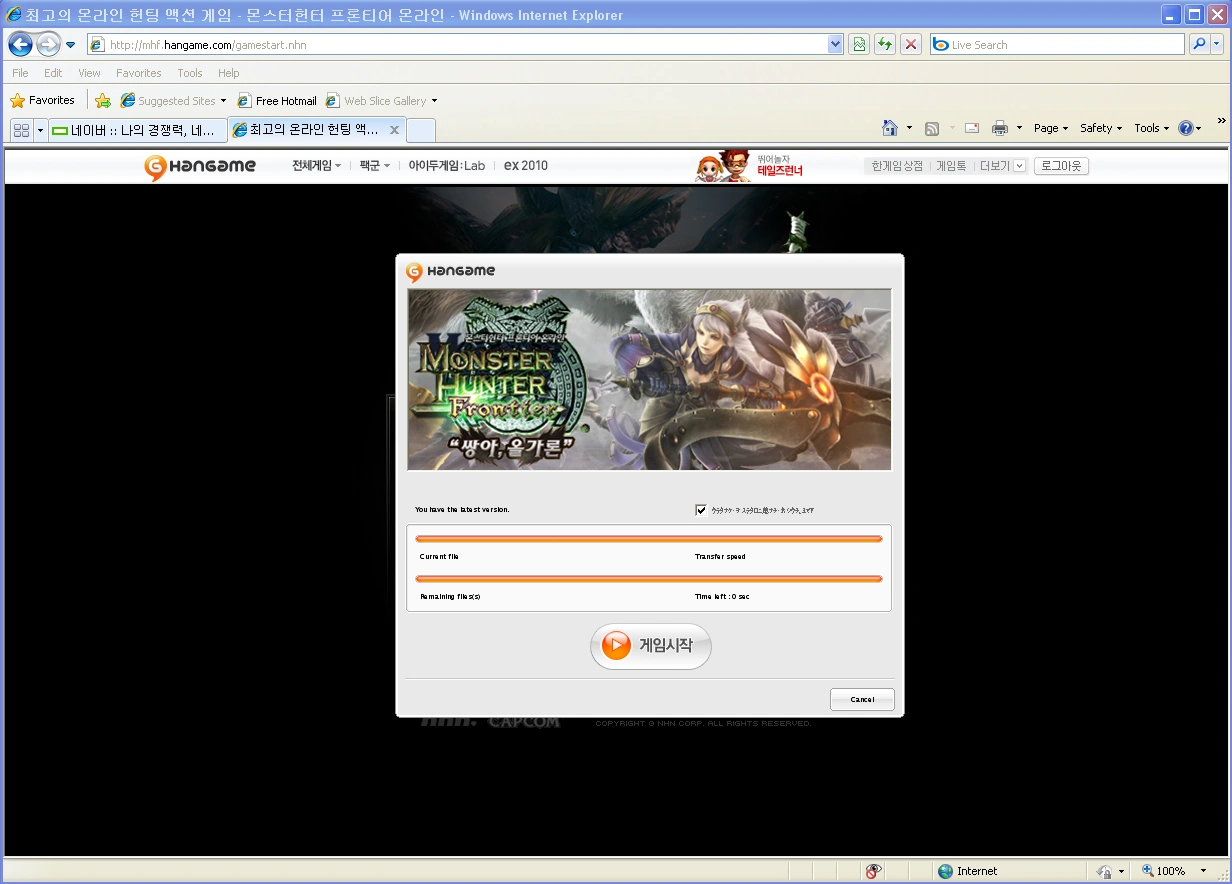Open the Edit menu
The image size is (1232, 884).
pos(53,73)
